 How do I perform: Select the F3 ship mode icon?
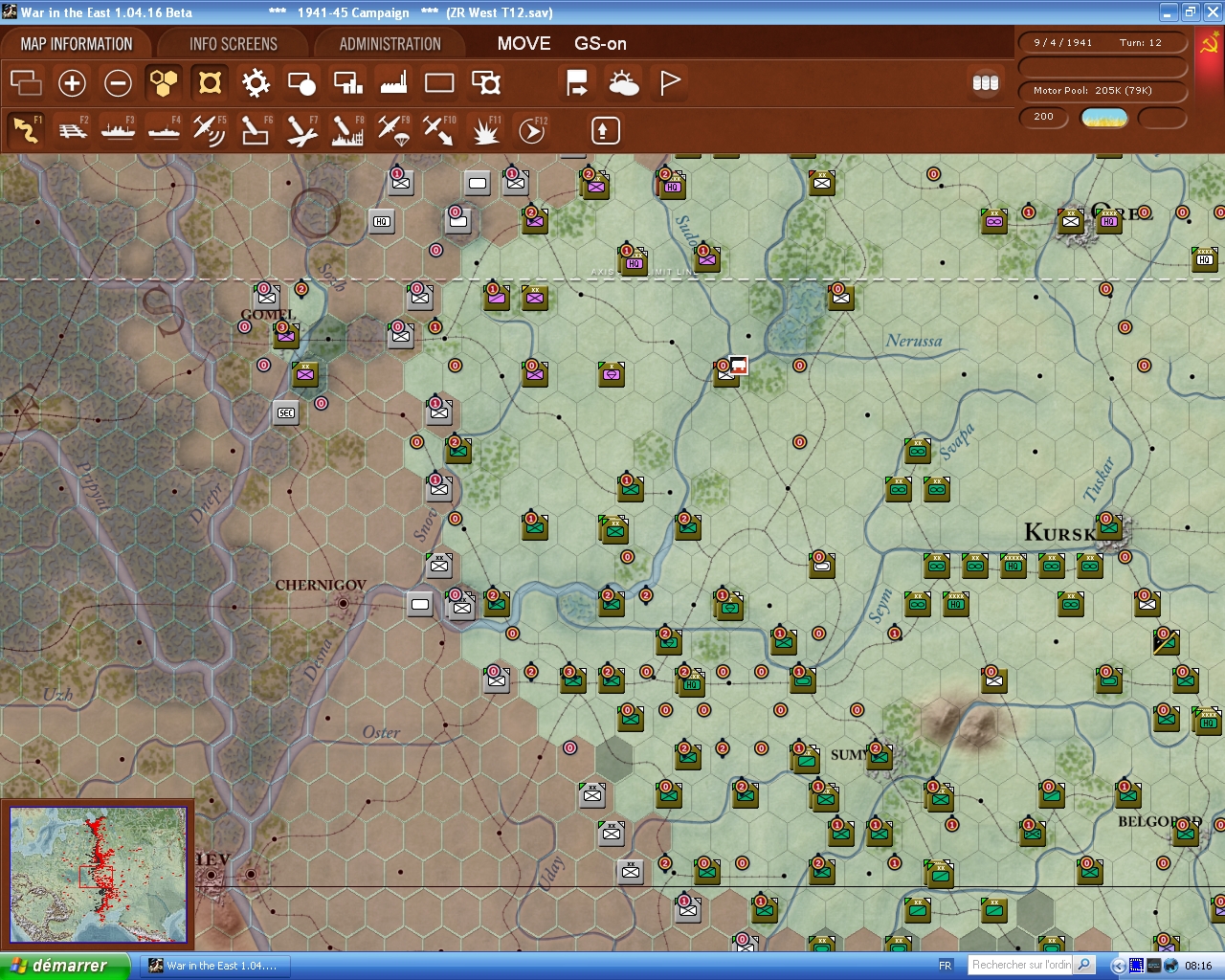point(118,130)
